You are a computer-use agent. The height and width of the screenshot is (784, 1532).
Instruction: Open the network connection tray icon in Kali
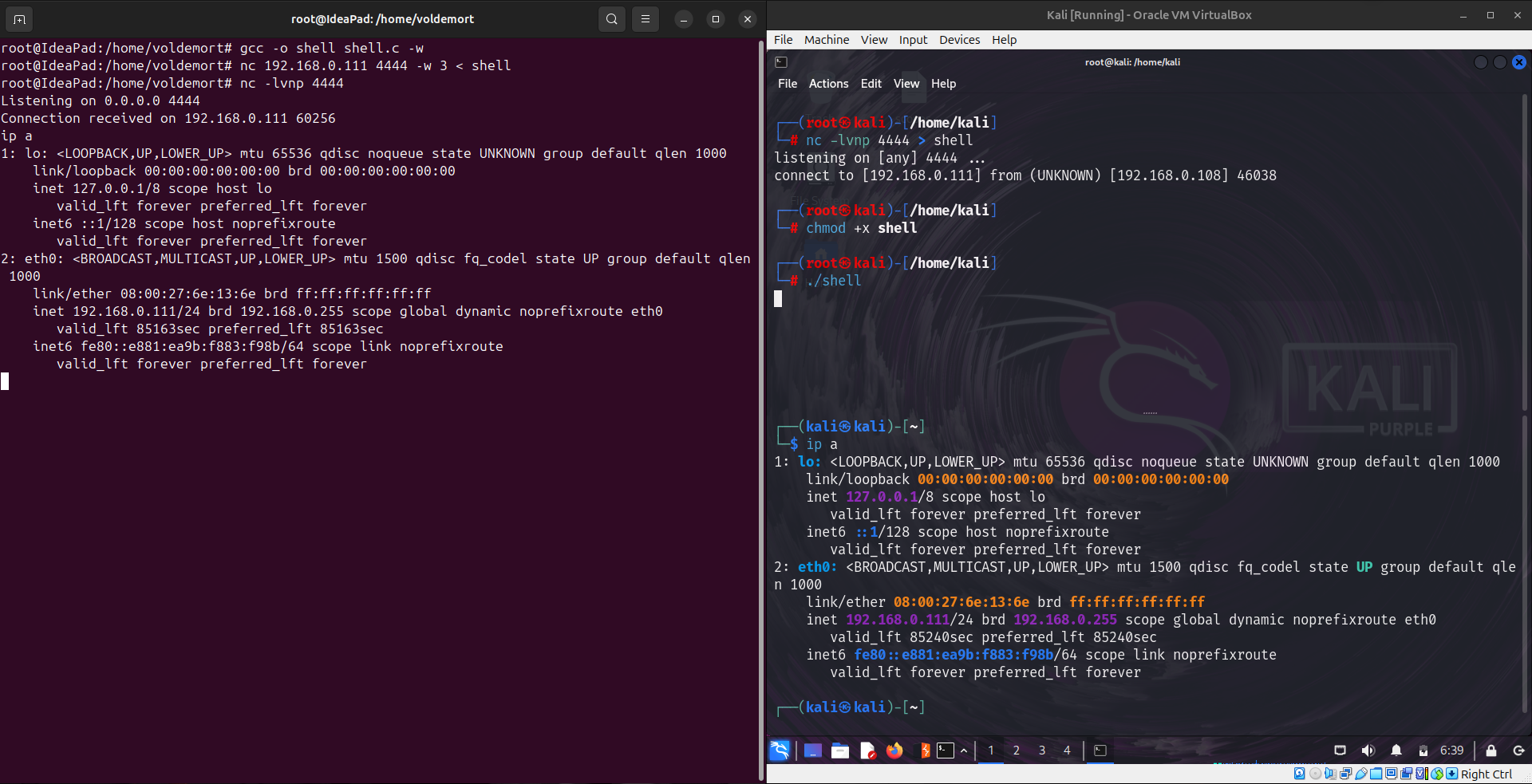pos(1340,751)
